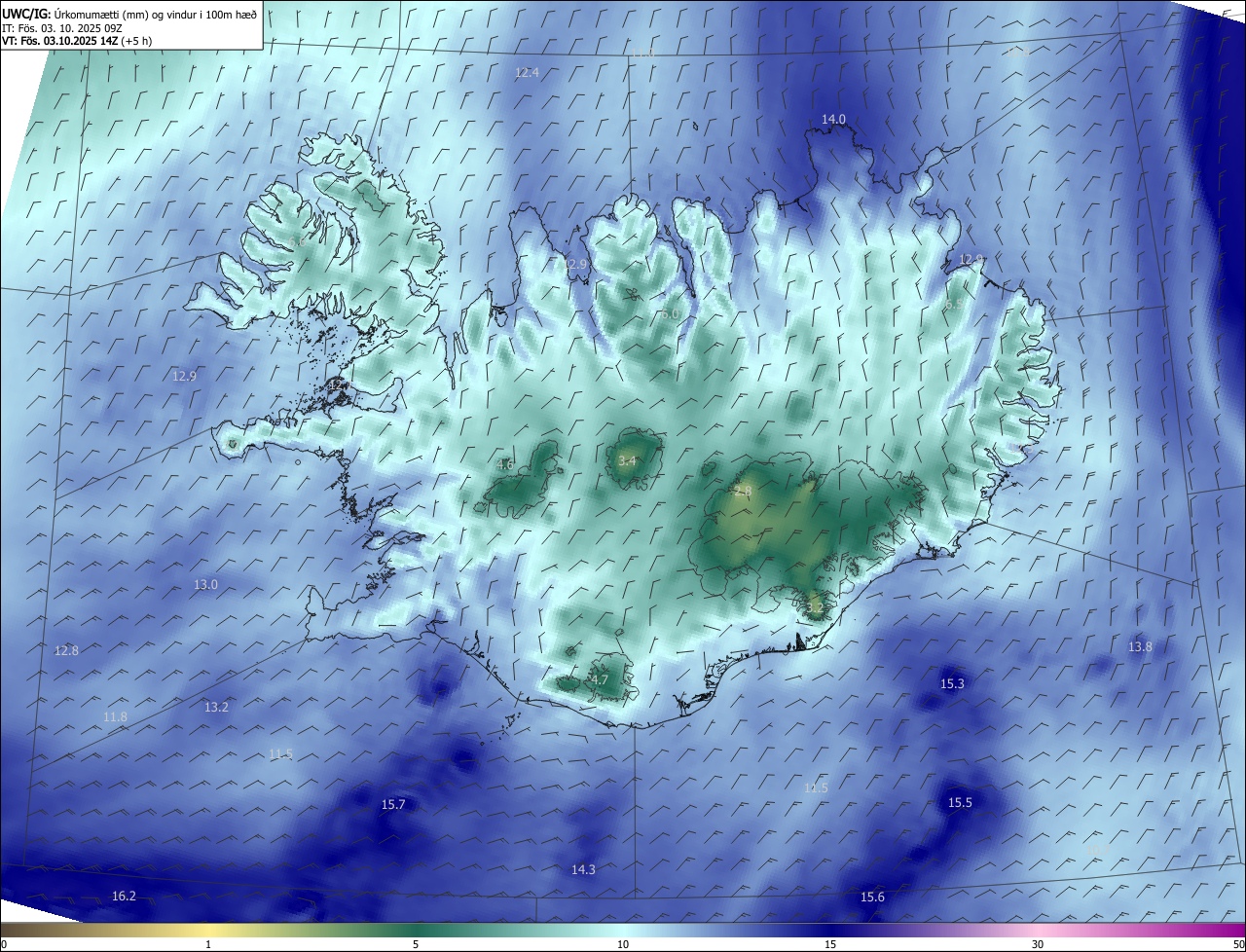Click the 16.2 value label
Screen dimensions: 1246x952
(124, 897)
